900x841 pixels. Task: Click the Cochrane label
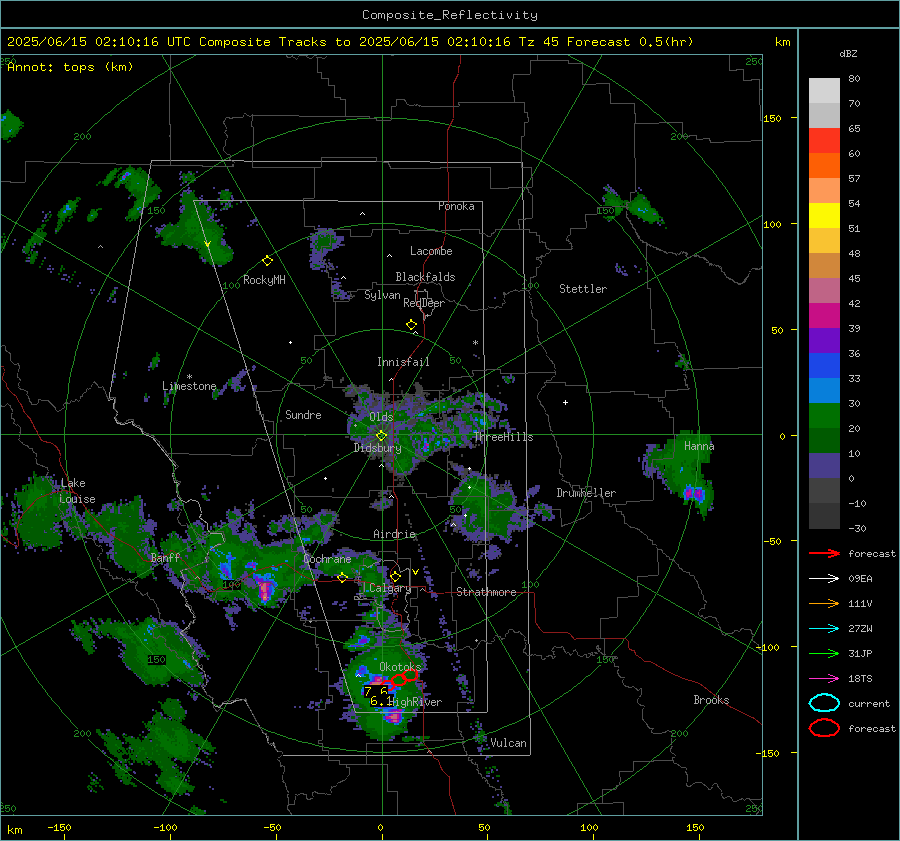pos(327,559)
